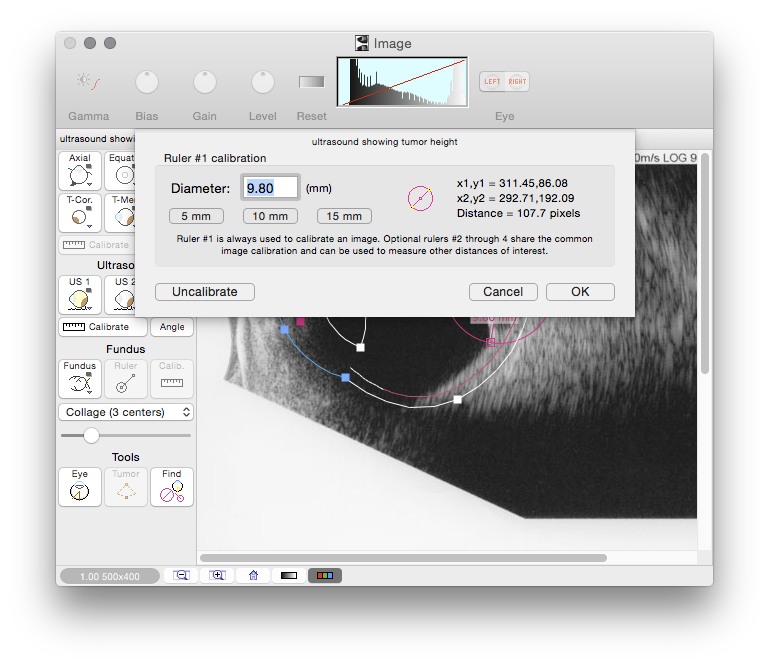Open the Fundus drawing tool

pyautogui.click(x=80, y=379)
